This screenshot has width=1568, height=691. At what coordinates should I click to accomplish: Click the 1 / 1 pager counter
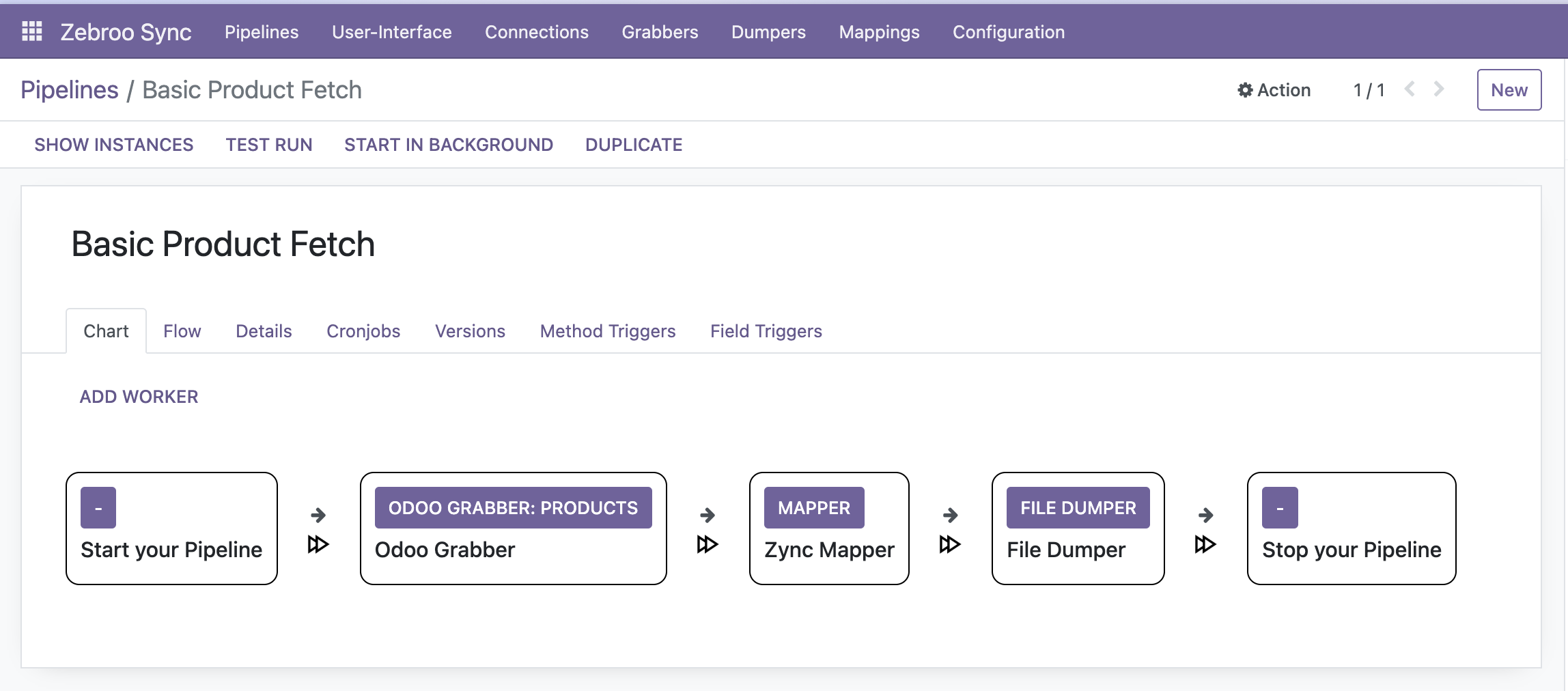point(1369,90)
